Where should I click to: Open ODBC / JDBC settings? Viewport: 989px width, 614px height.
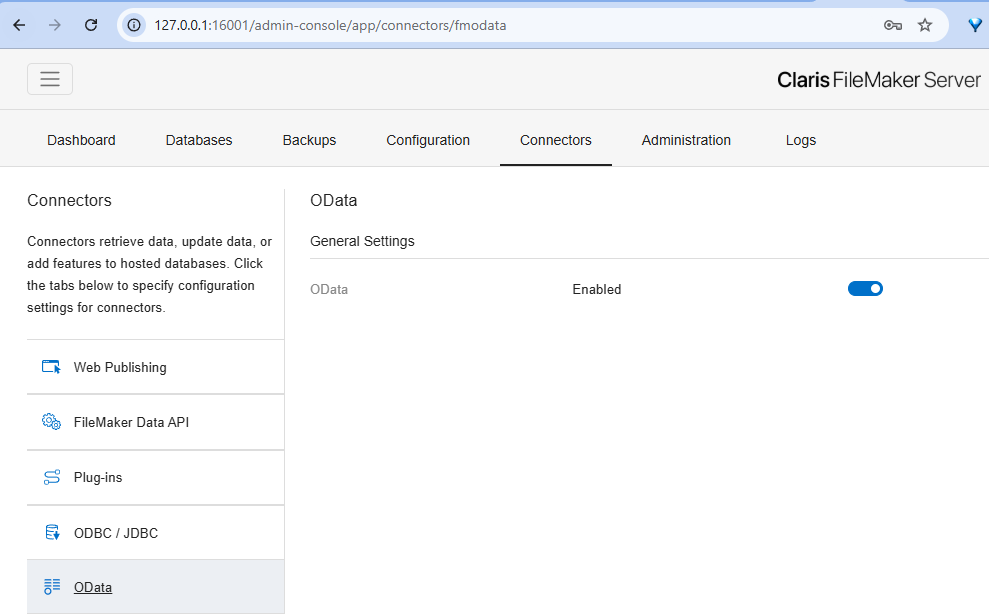tap(155, 533)
